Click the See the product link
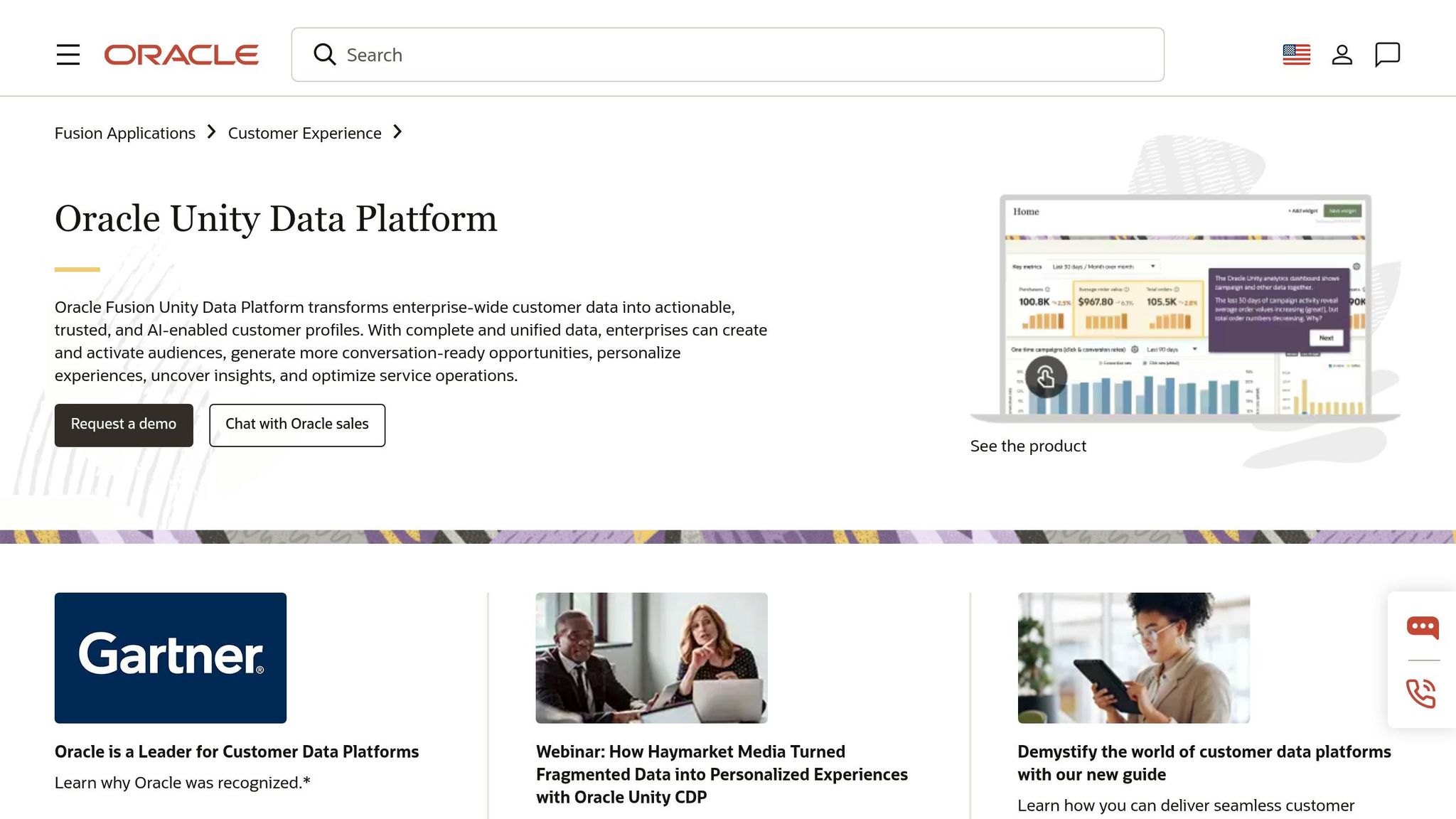The height and width of the screenshot is (819, 1456). coord(1028,446)
